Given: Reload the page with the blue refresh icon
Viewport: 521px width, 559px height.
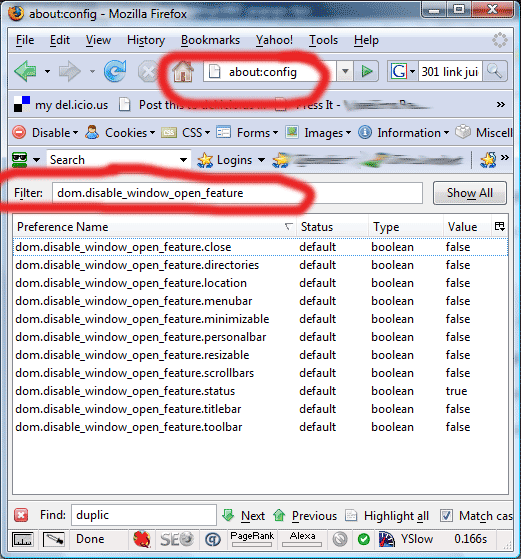Looking at the screenshot, I should pyautogui.click(x=115, y=71).
